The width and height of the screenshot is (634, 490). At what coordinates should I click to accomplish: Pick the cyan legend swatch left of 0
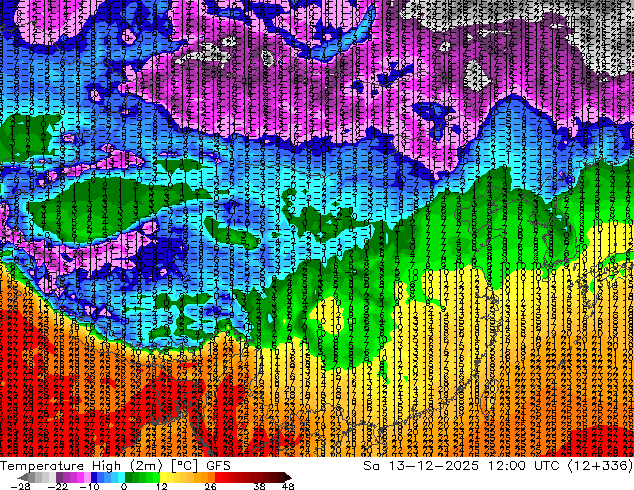[121, 477]
